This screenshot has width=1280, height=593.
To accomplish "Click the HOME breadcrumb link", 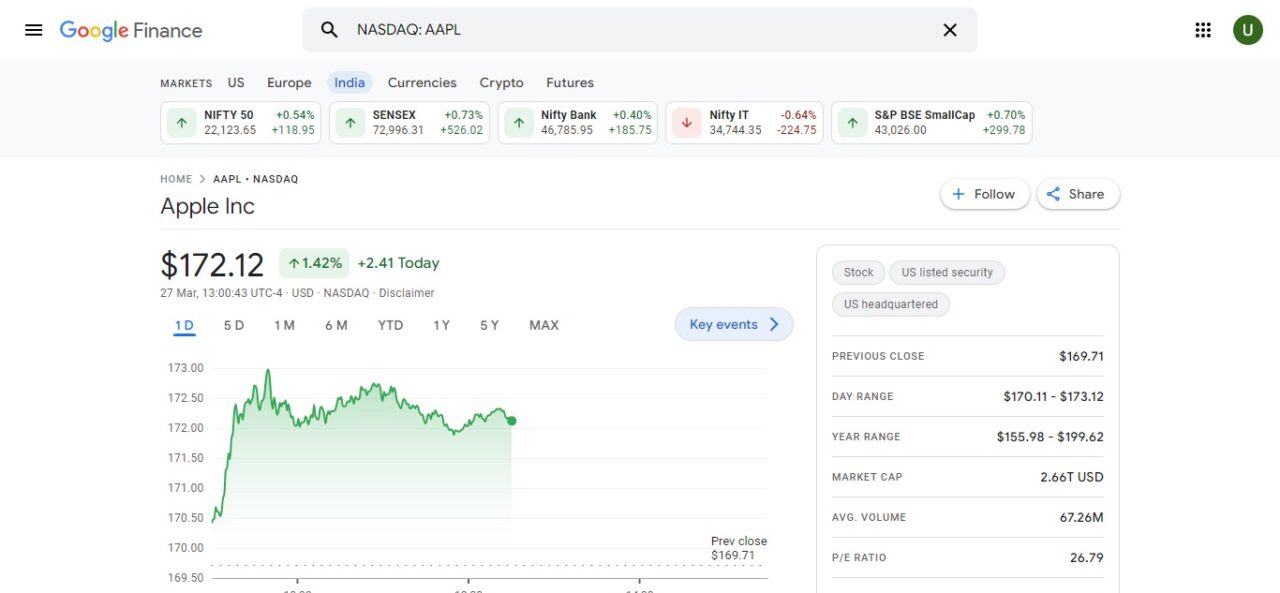I will pos(176,179).
